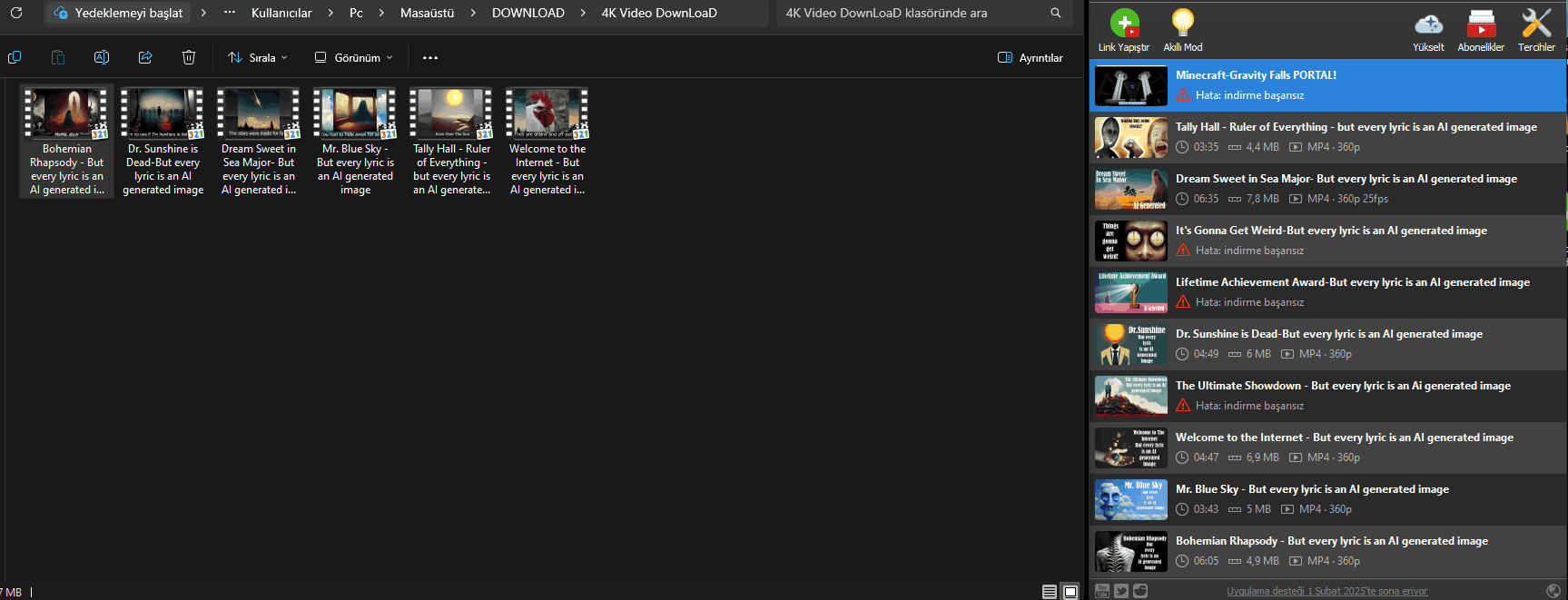
Task: Click error icon on Lifetime Achievement Award row
Action: (x=1183, y=302)
